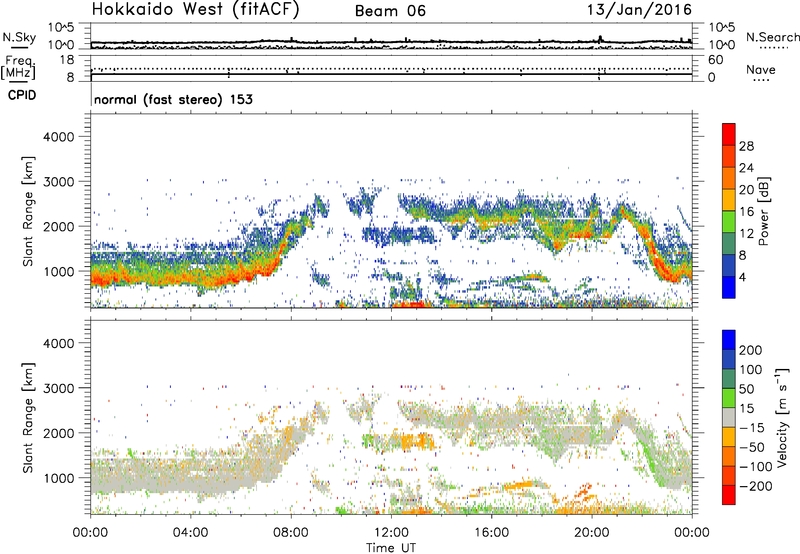The width and height of the screenshot is (800, 554).
Task: Click the red segment of Power colorbar
Action: (729, 134)
